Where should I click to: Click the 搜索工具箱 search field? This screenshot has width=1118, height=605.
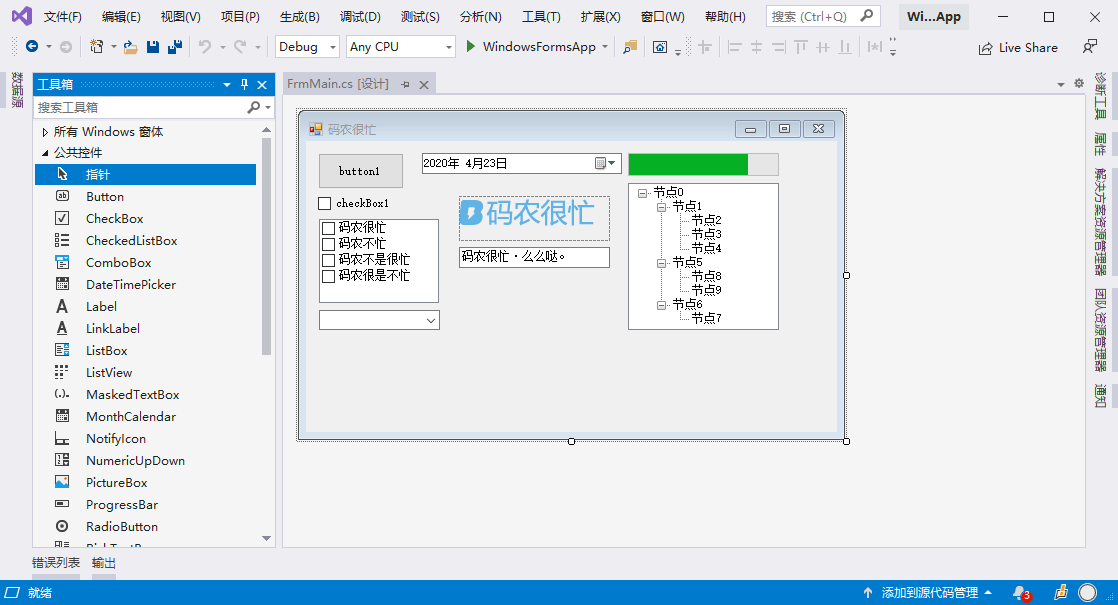coord(140,108)
